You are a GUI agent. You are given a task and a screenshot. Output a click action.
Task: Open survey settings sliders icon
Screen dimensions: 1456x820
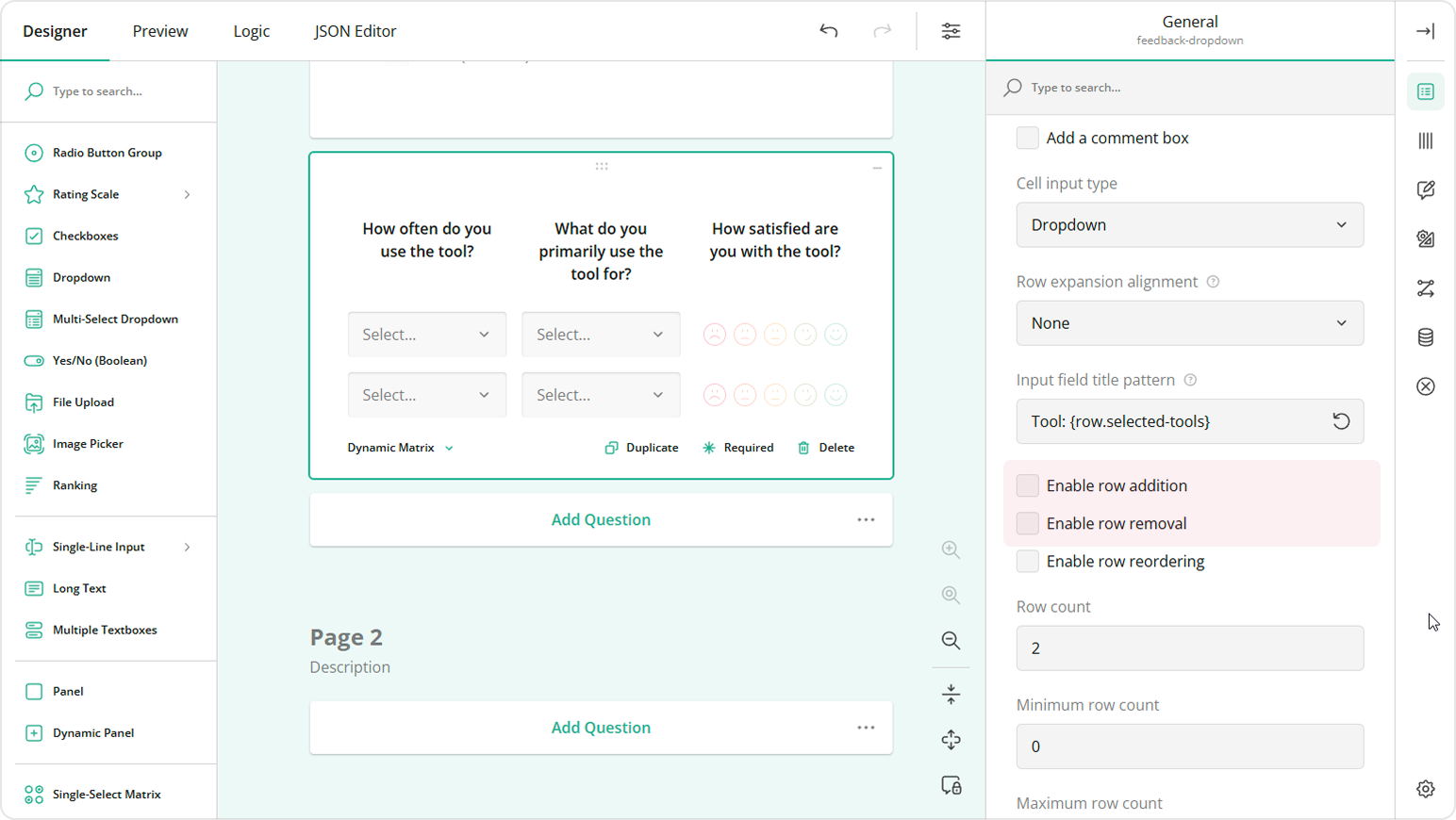(951, 31)
